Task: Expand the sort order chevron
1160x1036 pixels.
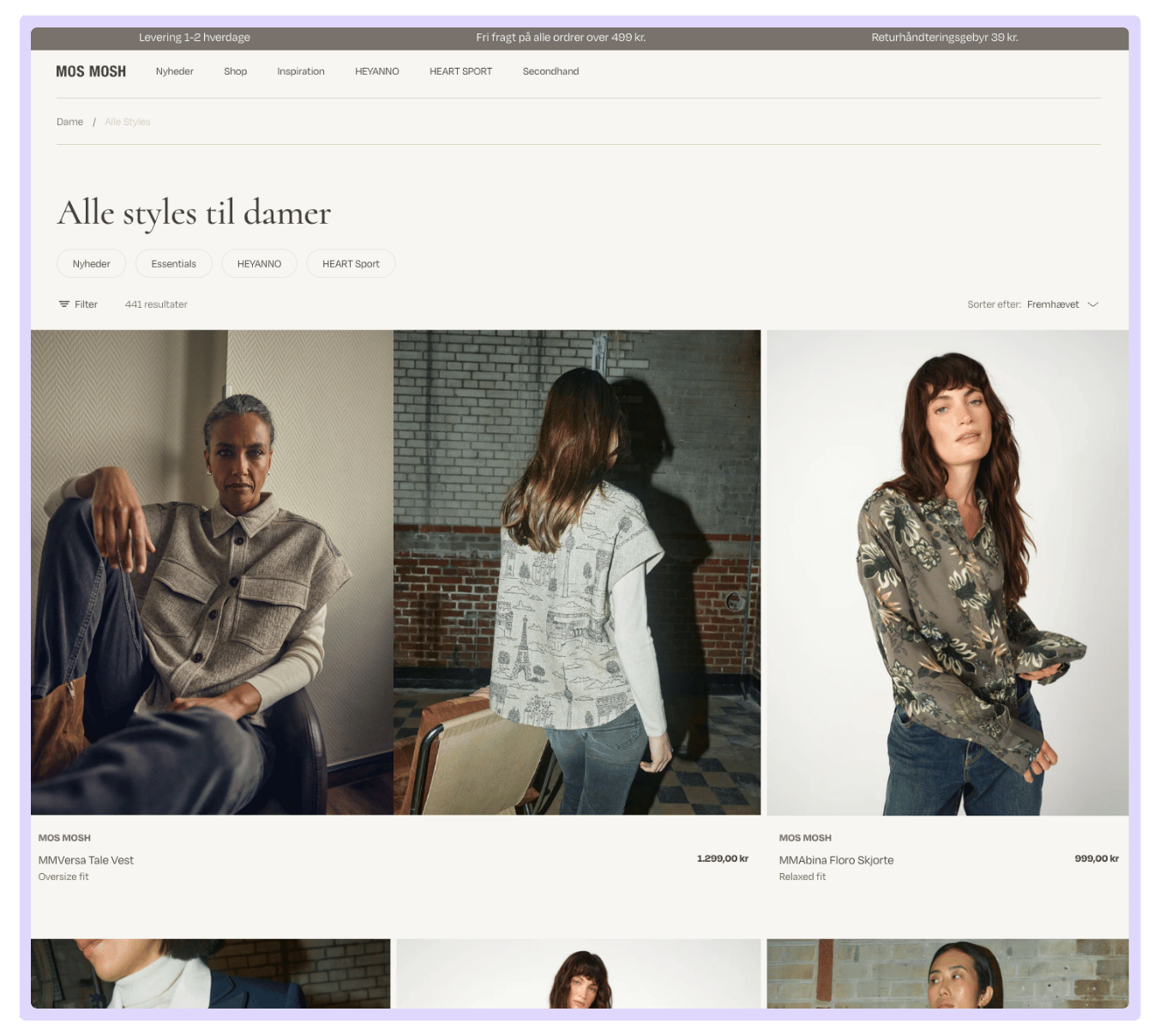Action: [1093, 304]
